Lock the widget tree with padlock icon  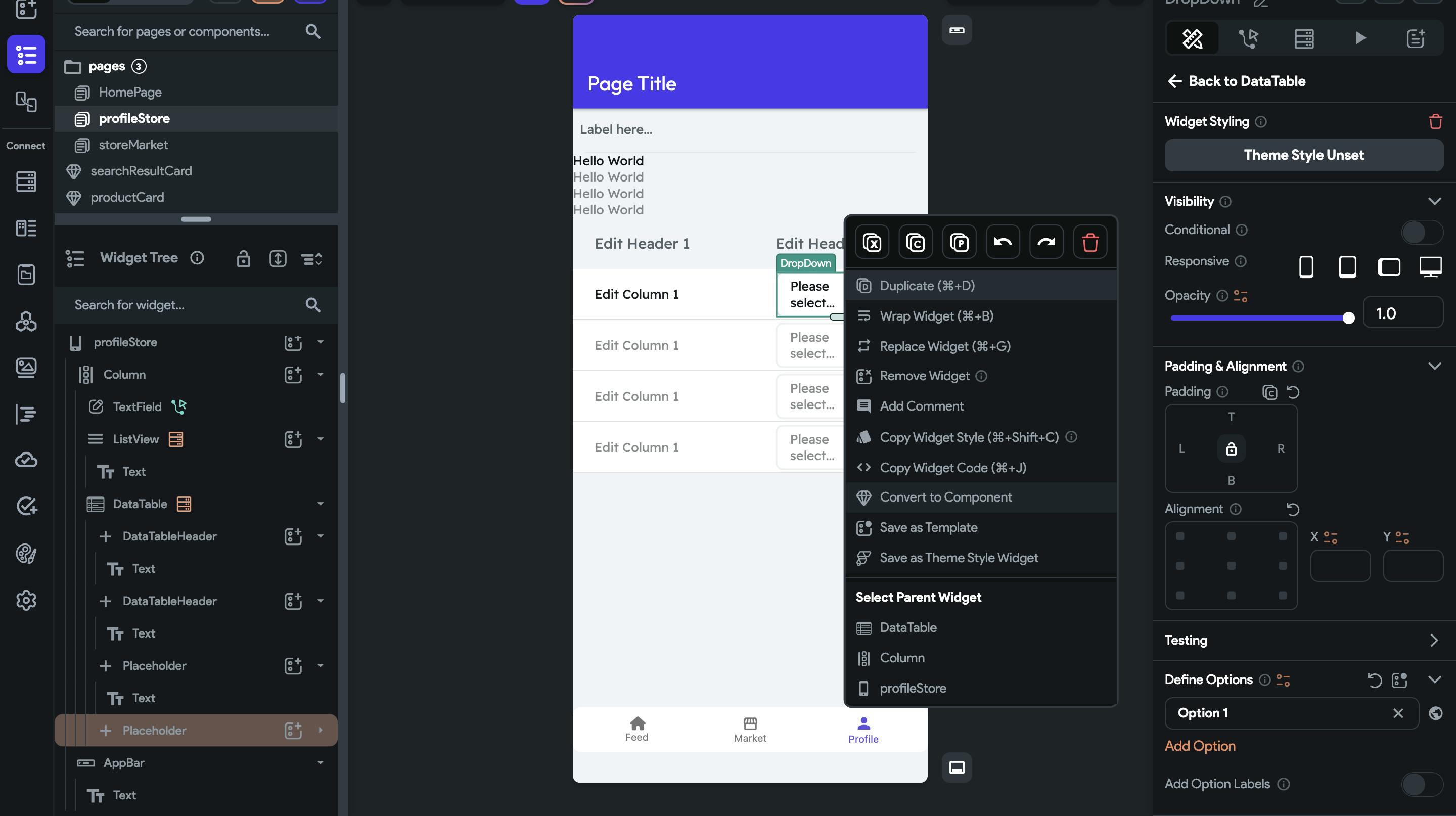243,259
